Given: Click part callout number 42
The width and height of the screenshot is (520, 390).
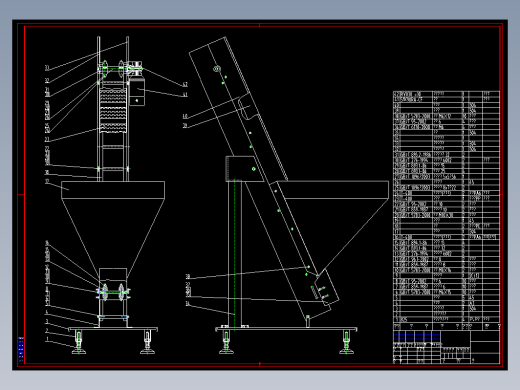Looking at the screenshot, I should (185, 85).
